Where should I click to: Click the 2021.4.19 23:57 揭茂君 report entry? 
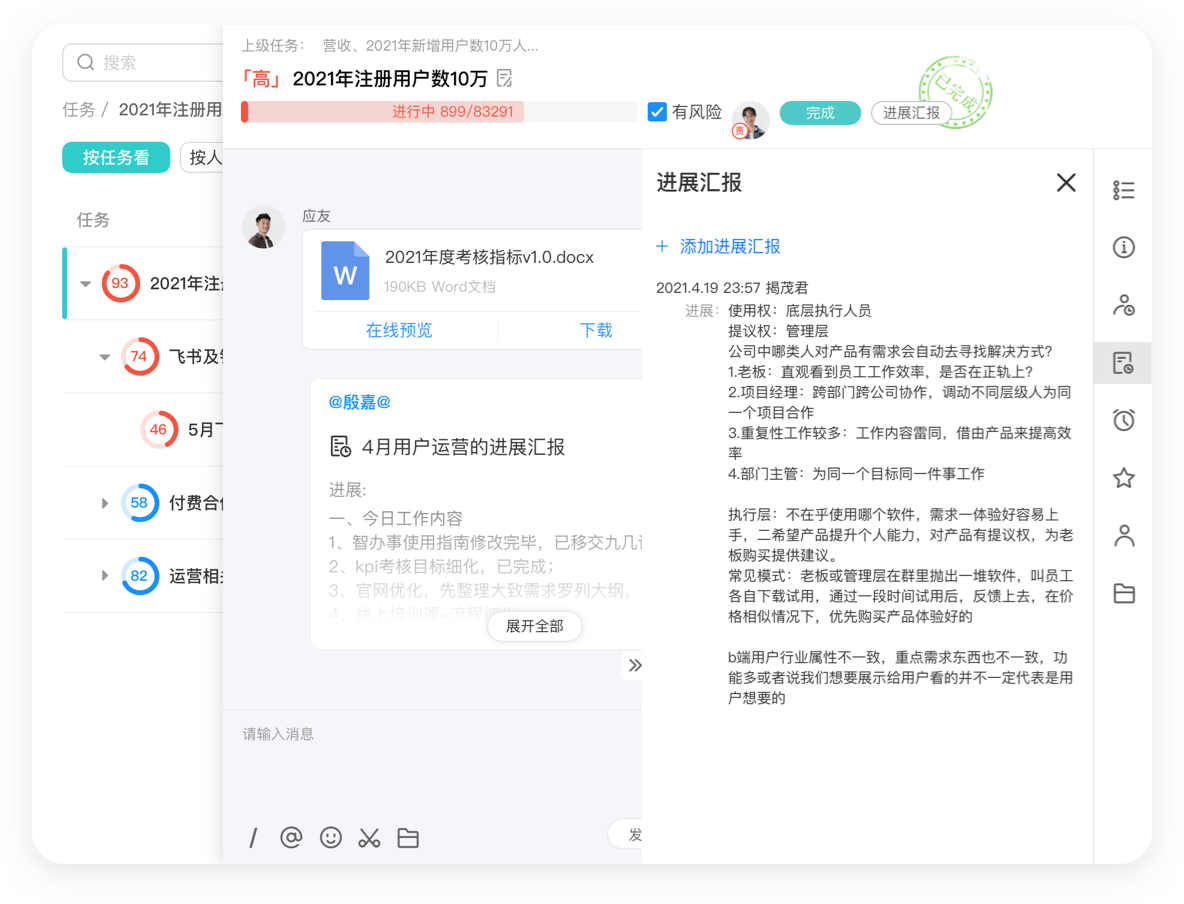pyautogui.click(x=732, y=287)
